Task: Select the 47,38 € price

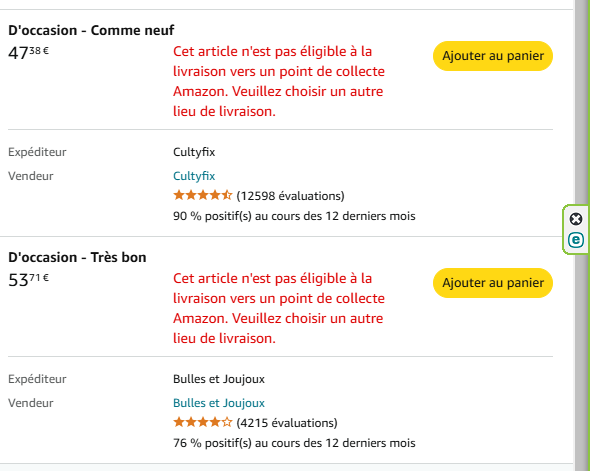Action: (x=29, y=52)
